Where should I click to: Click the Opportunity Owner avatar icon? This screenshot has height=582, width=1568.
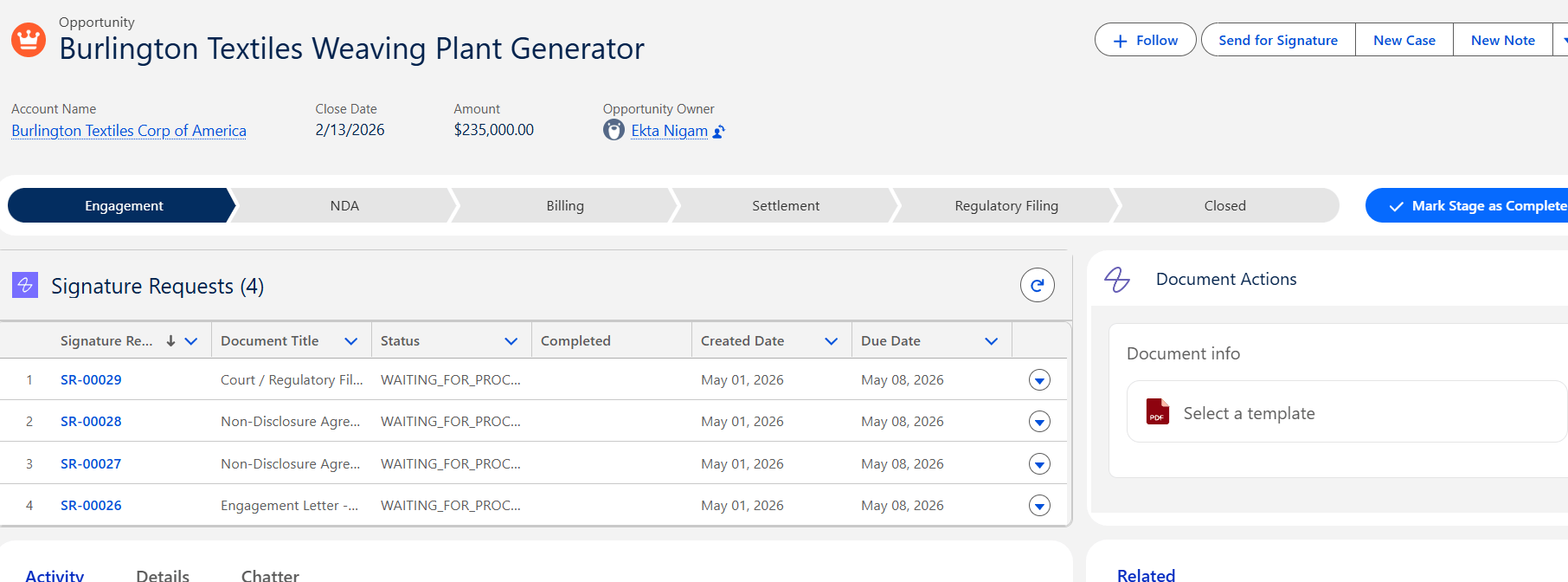(614, 130)
